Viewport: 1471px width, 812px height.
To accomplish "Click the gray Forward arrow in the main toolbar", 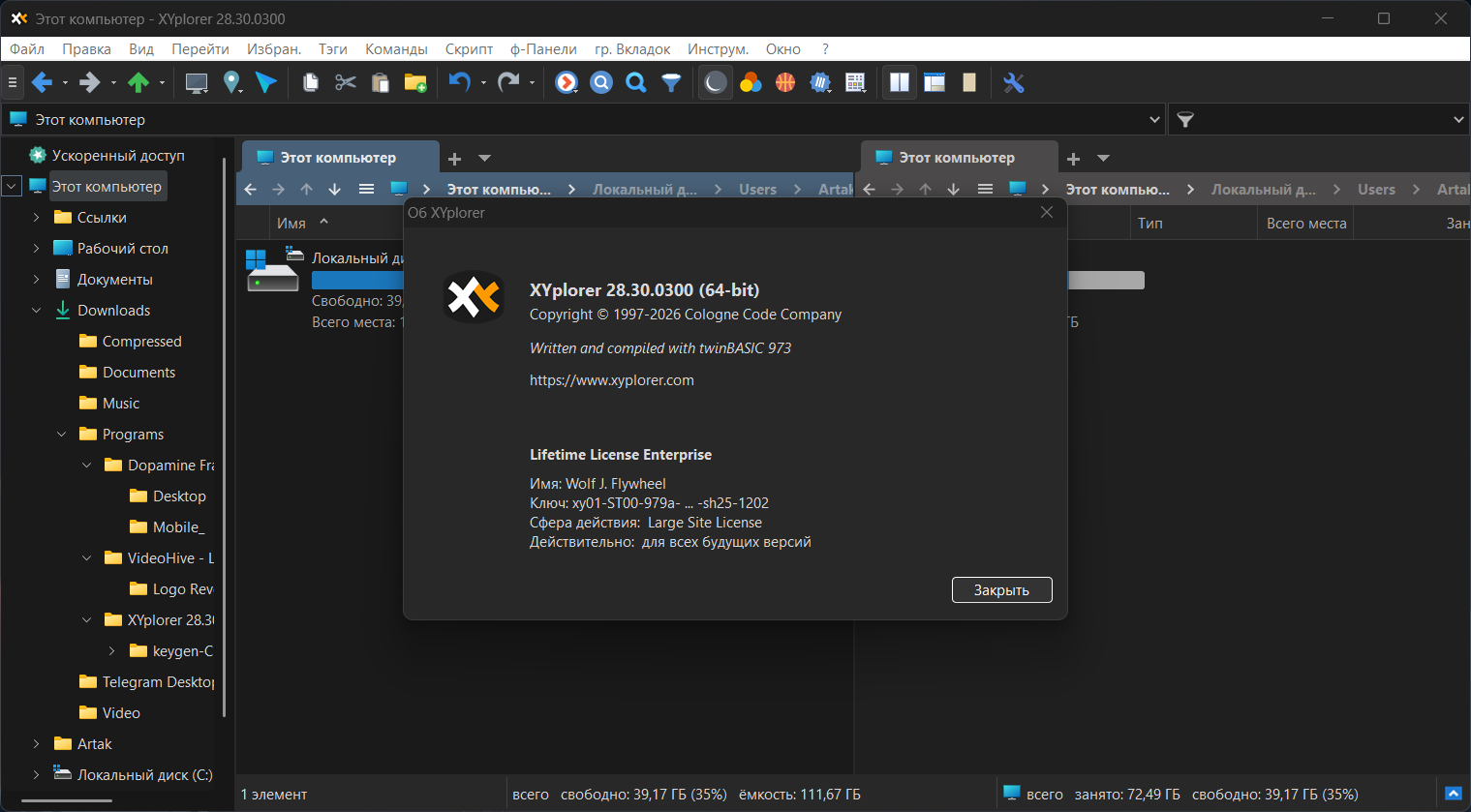I will pyautogui.click(x=90, y=83).
